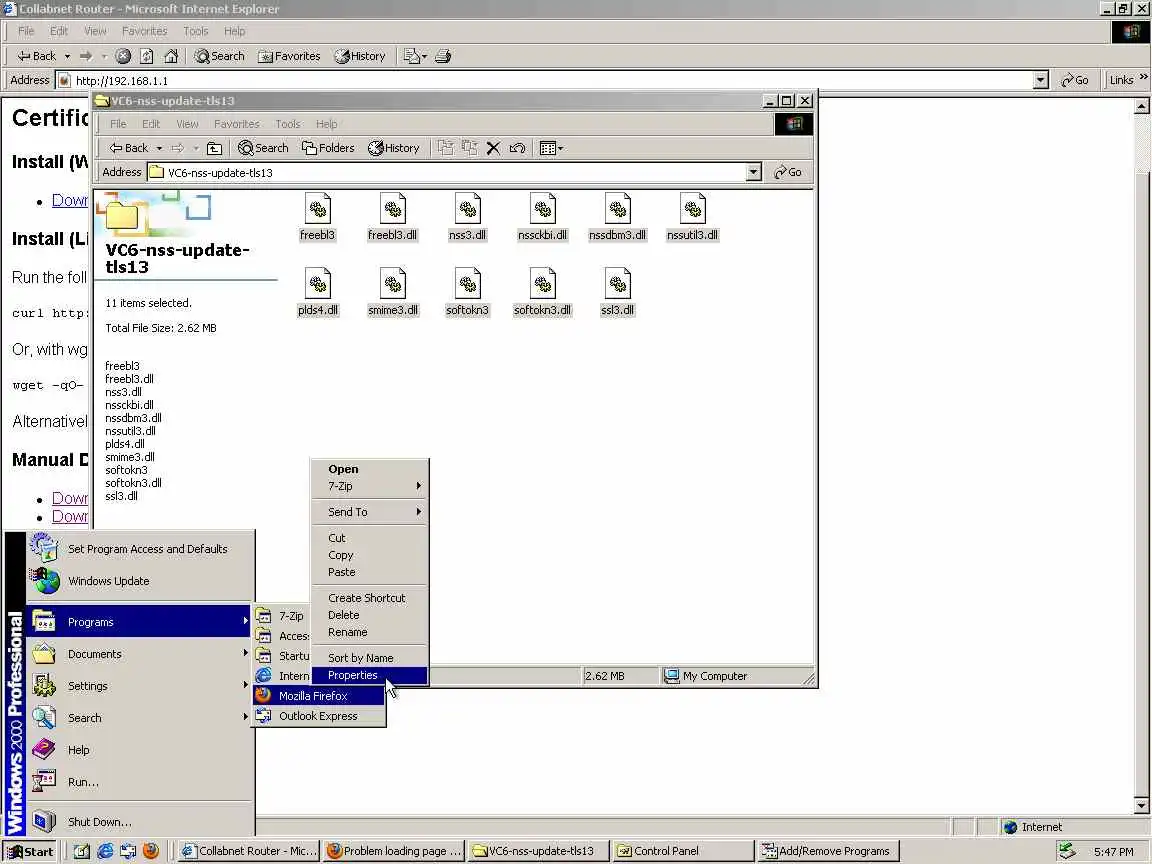The height and width of the screenshot is (864, 1152).
Task: Expand the Settings submenu in Start menu
Action: 140,685
